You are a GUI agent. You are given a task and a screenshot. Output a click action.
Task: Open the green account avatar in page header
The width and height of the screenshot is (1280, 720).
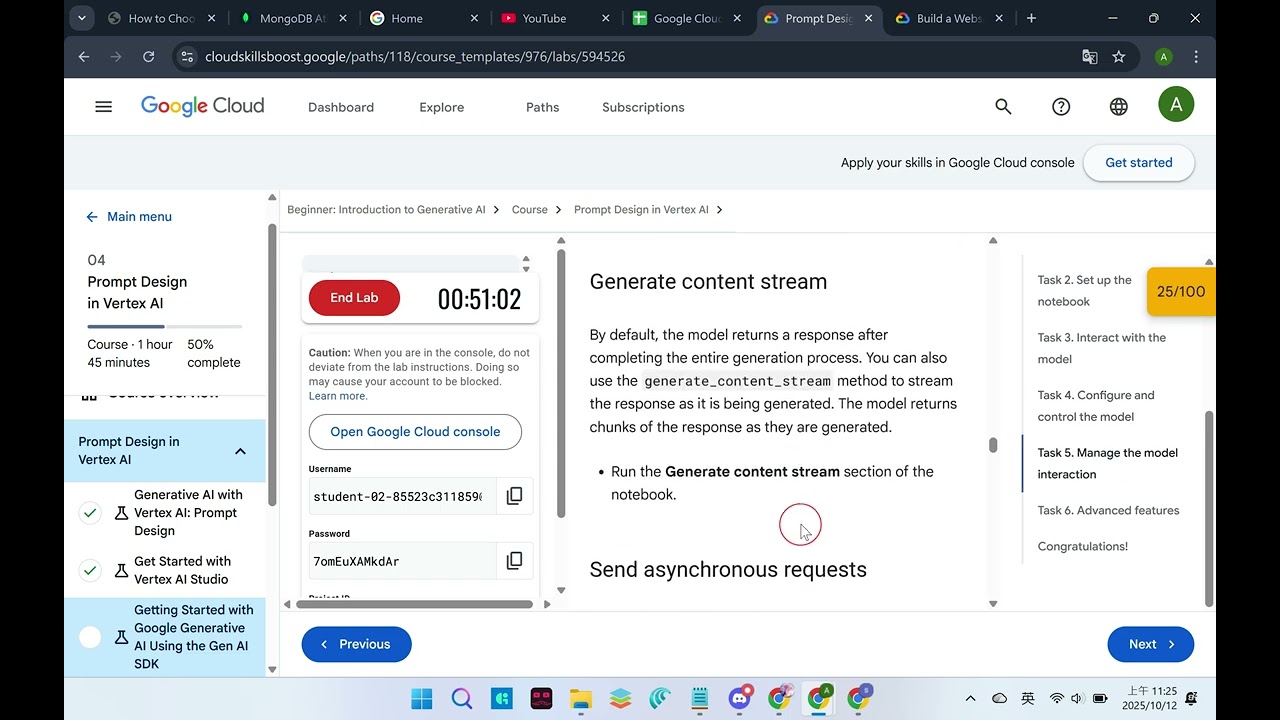[x=1176, y=105]
